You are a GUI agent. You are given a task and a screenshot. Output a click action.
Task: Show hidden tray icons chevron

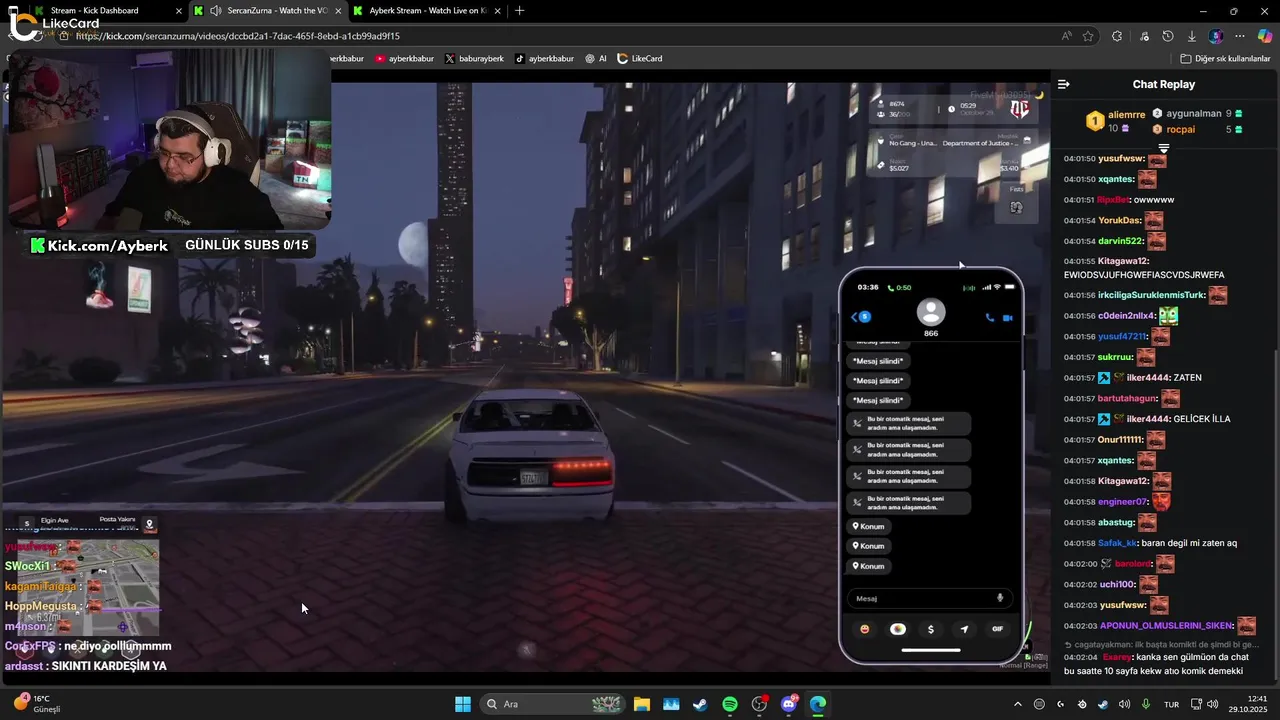(x=1018, y=704)
